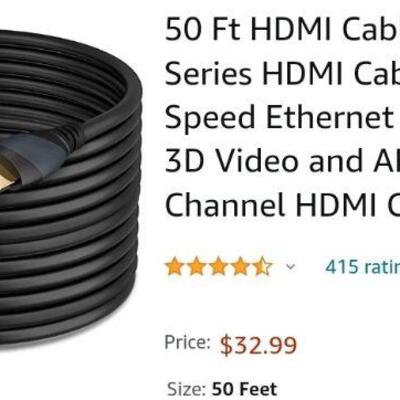This screenshot has height=400, width=400.
Task: Click the "Speed Ethernet" title text
Action: pyautogui.click(x=279, y=117)
